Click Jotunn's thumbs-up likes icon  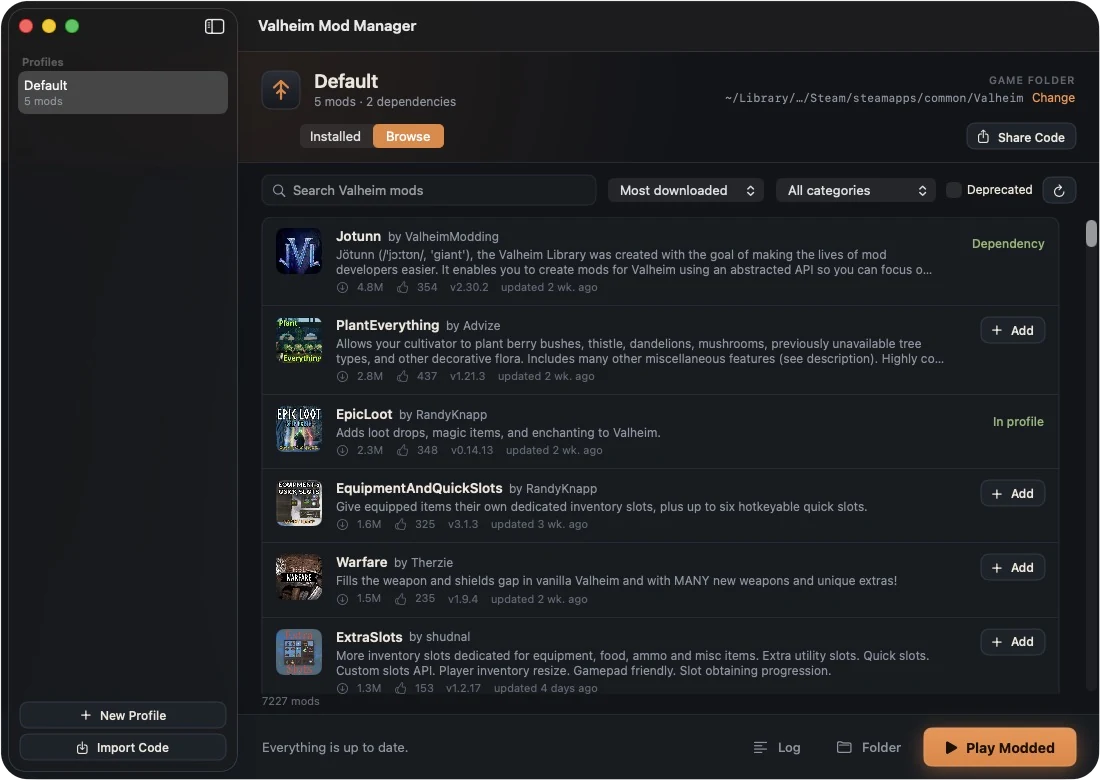pyautogui.click(x=403, y=288)
